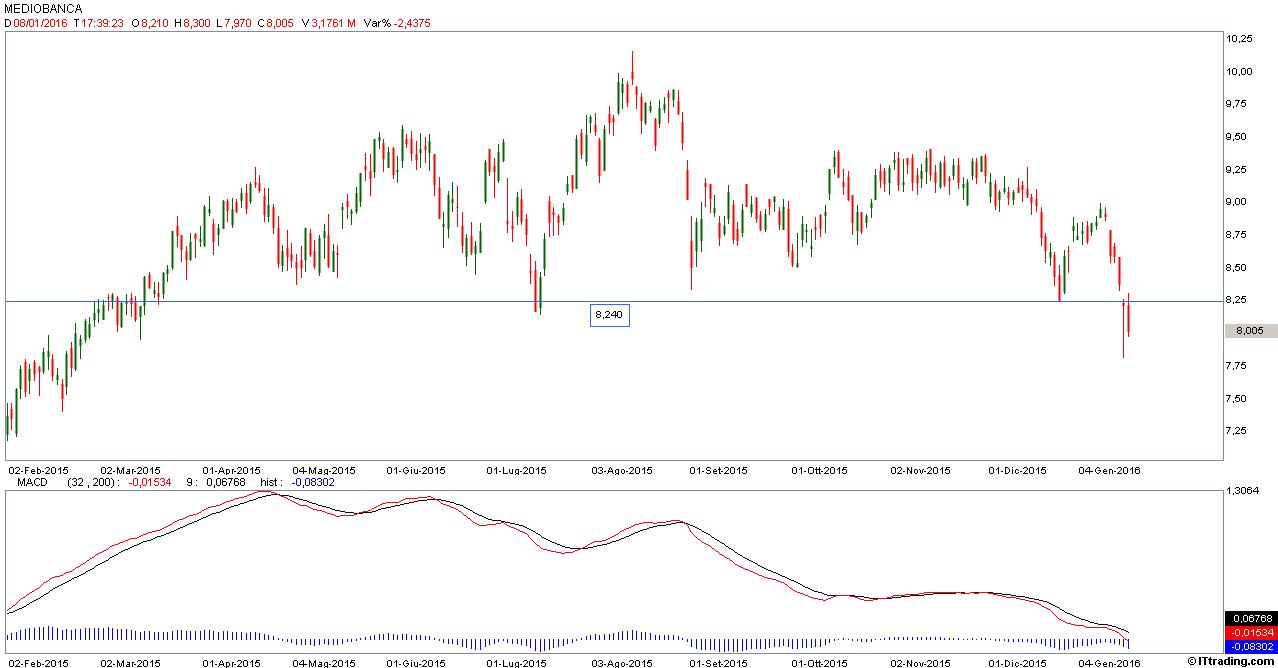Click the MEDIOBANCA chart title

(44, 8)
